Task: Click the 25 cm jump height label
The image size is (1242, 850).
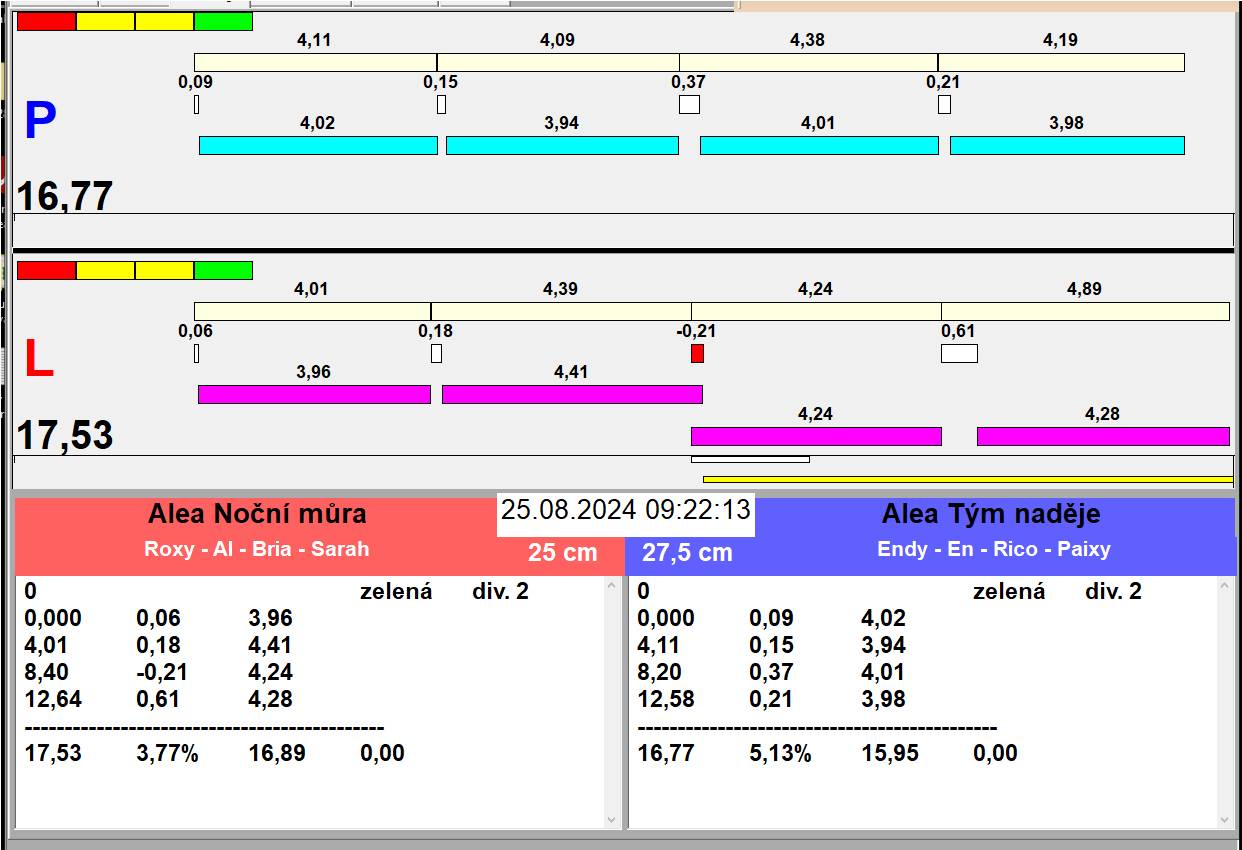Action: coord(563,552)
